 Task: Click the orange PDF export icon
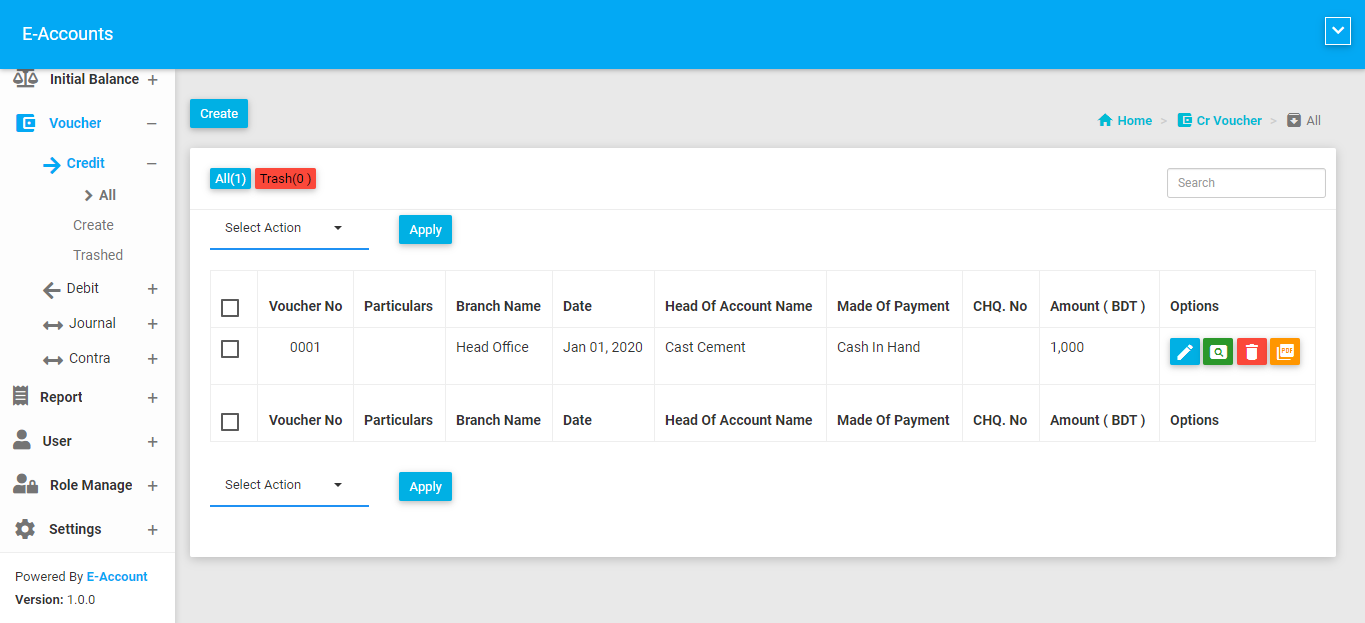(x=1285, y=352)
